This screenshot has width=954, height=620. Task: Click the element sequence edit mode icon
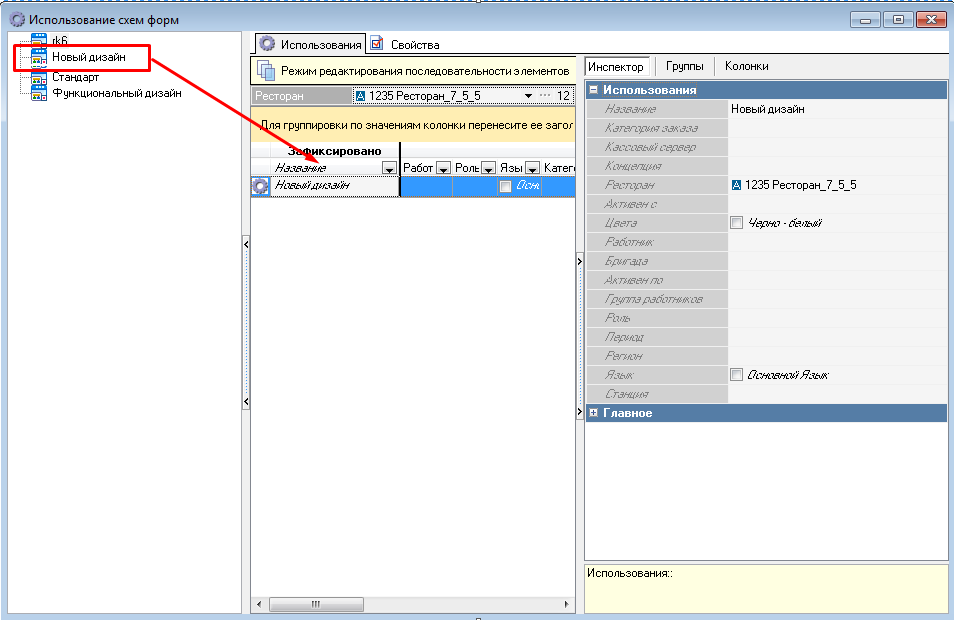pyautogui.click(x=265, y=70)
